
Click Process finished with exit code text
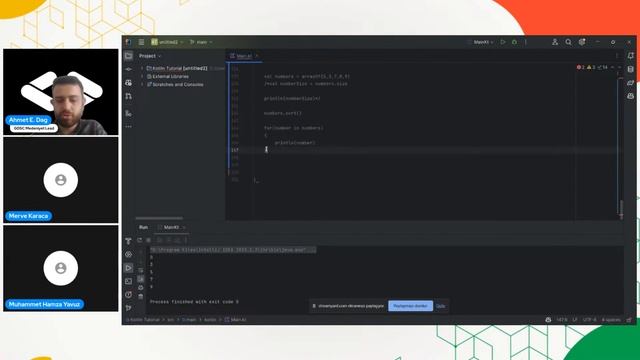pyautogui.click(x=194, y=302)
